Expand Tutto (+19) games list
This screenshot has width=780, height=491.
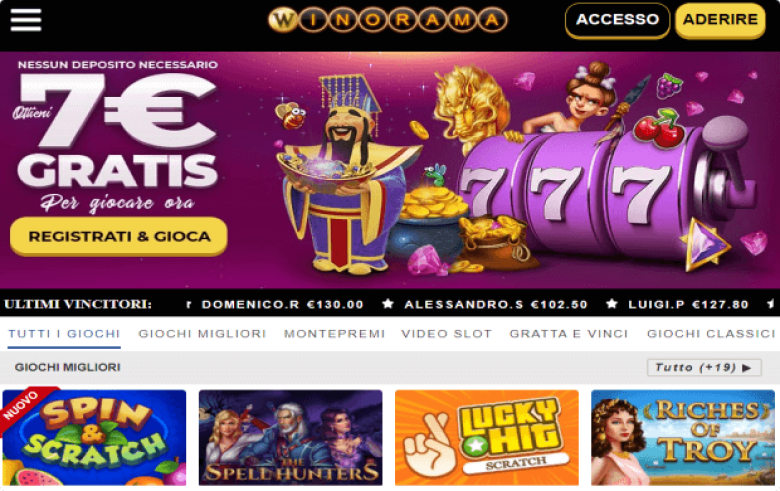click(704, 368)
